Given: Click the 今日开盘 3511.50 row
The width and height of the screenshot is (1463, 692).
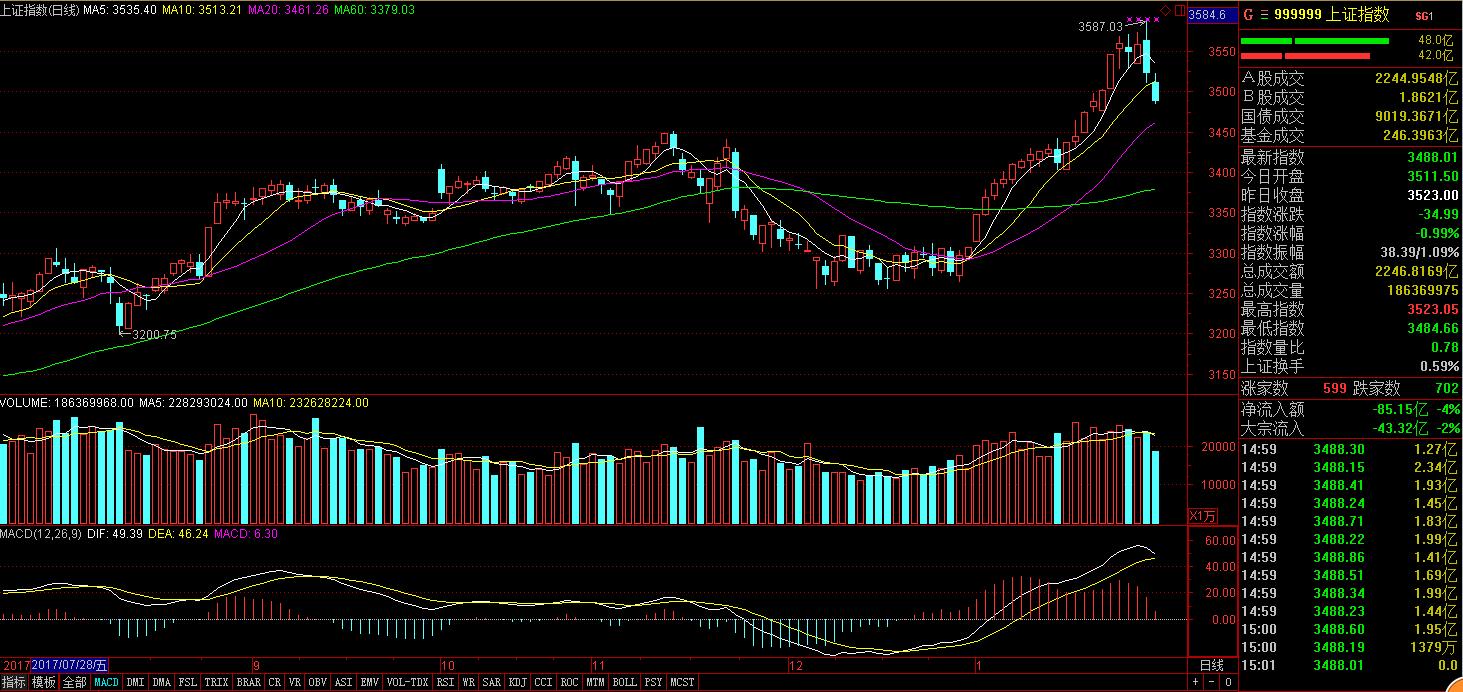Looking at the screenshot, I should point(1350,176).
